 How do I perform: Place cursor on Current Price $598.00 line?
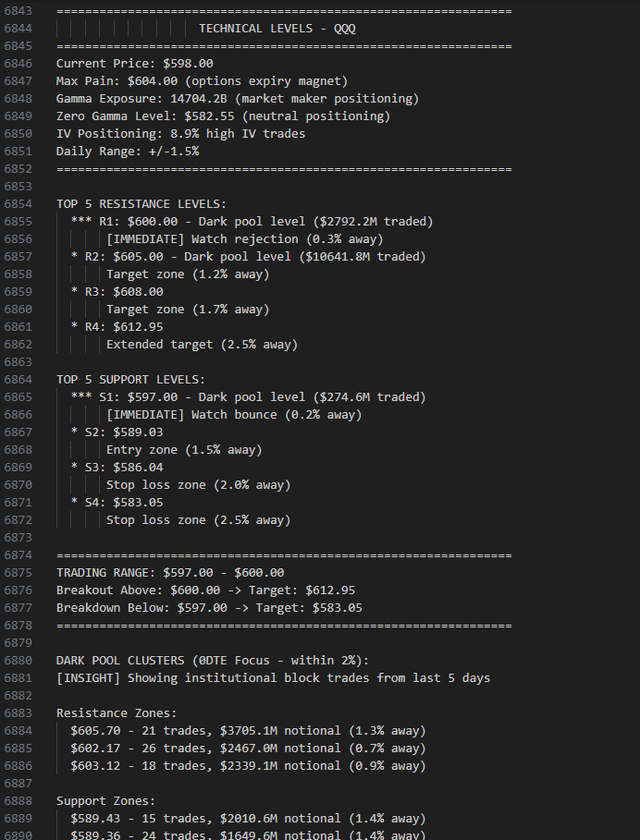point(134,63)
